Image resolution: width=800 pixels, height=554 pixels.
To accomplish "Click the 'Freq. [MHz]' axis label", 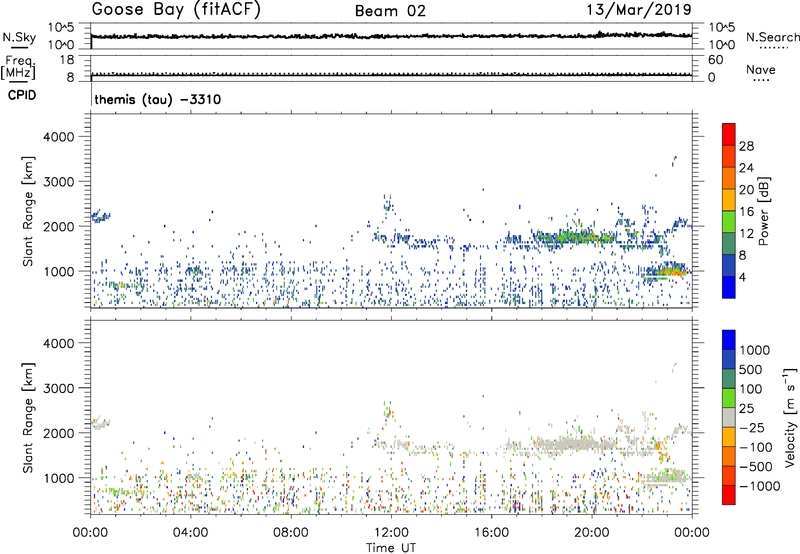I will 18,67.
